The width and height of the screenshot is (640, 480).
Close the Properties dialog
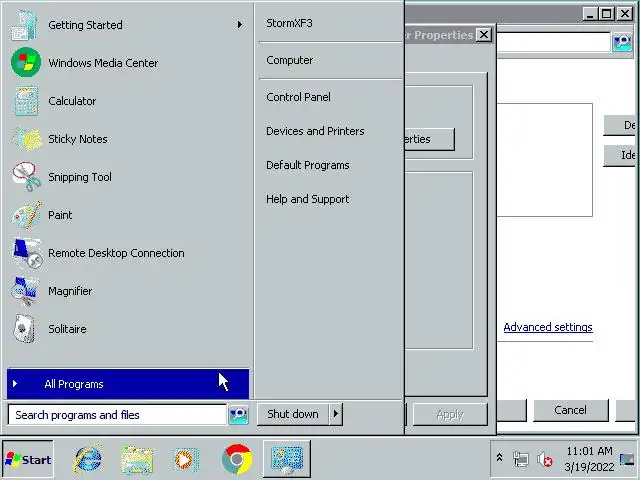click(x=484, y=35)
